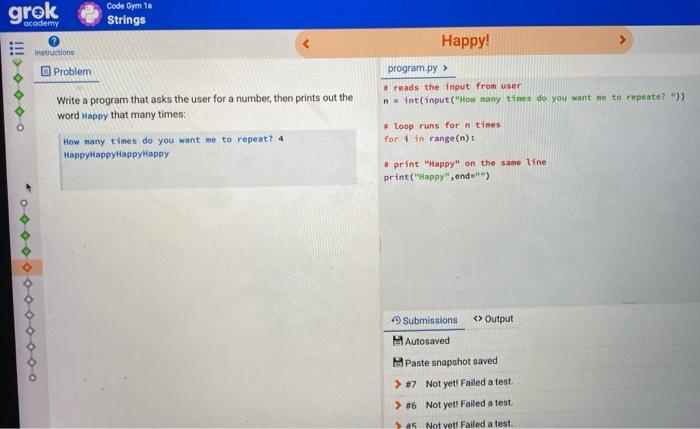Place cursor on print("Happy",end="") line
The height and width of the screenshot is (429, 700).
click(x=437, y=176)
